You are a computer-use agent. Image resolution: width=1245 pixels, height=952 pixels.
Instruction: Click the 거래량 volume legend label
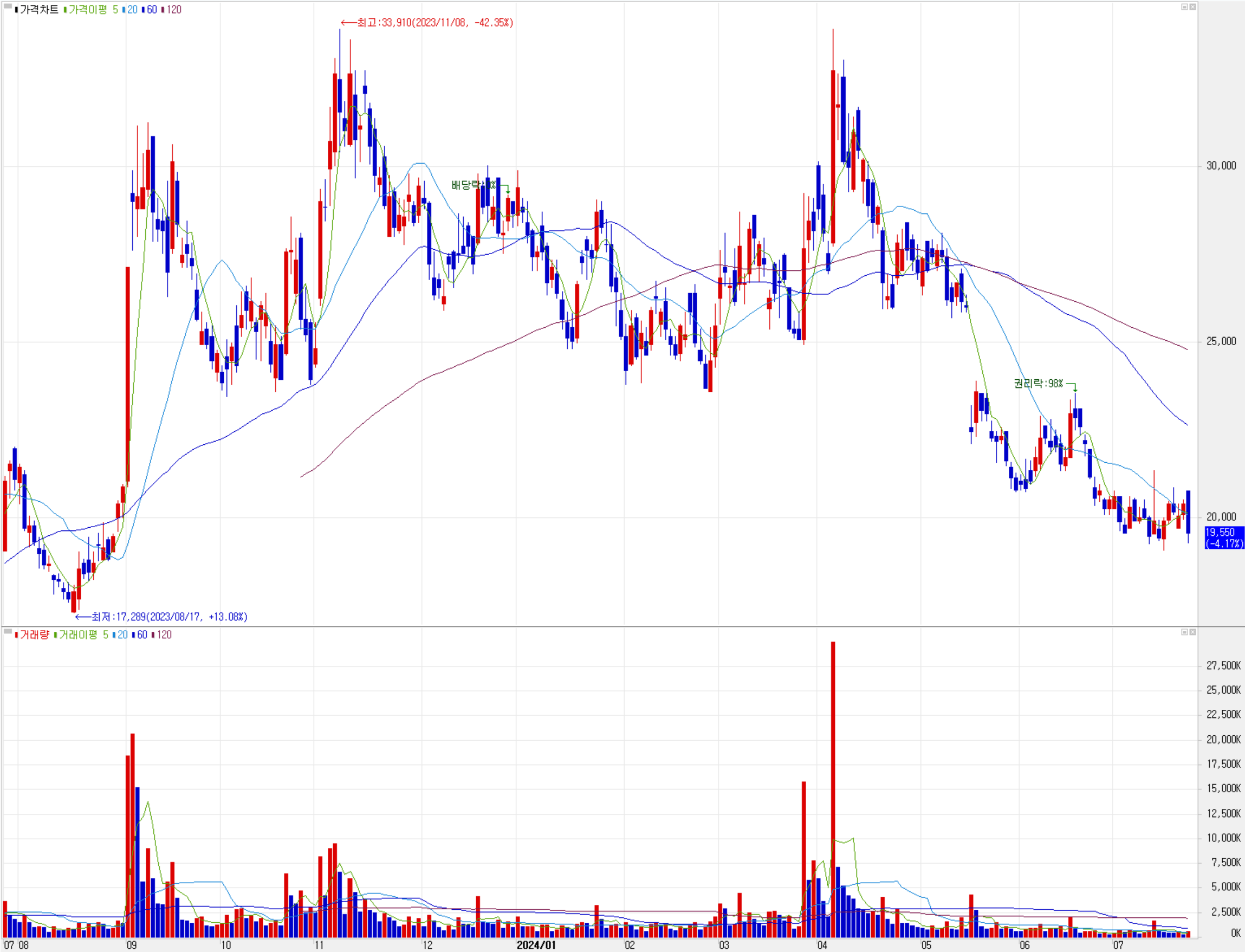pos(34,634)
